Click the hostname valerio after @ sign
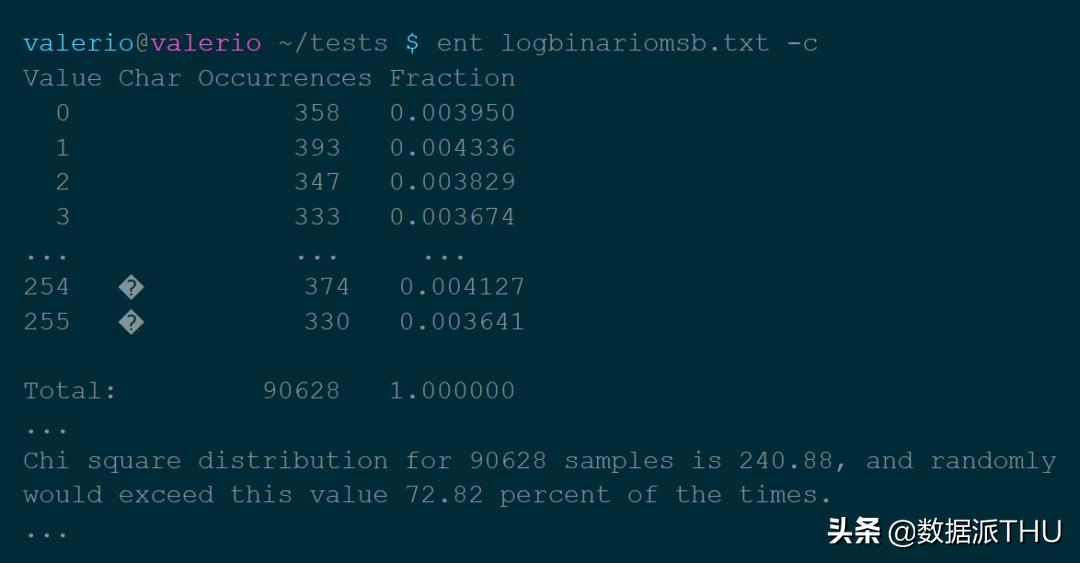Viewport: 1080px width, 563px height. [206, 43]
